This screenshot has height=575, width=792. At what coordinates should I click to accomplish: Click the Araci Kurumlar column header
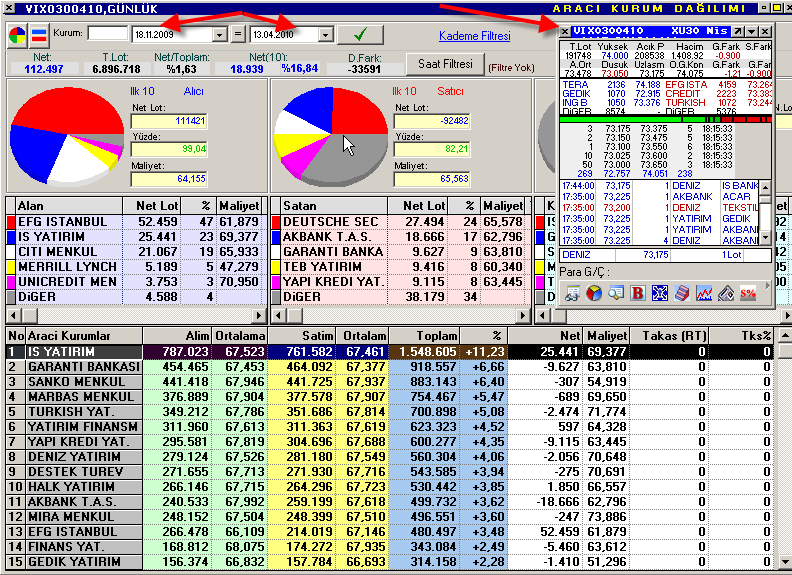pyautogui.click(x=84, y=336)
